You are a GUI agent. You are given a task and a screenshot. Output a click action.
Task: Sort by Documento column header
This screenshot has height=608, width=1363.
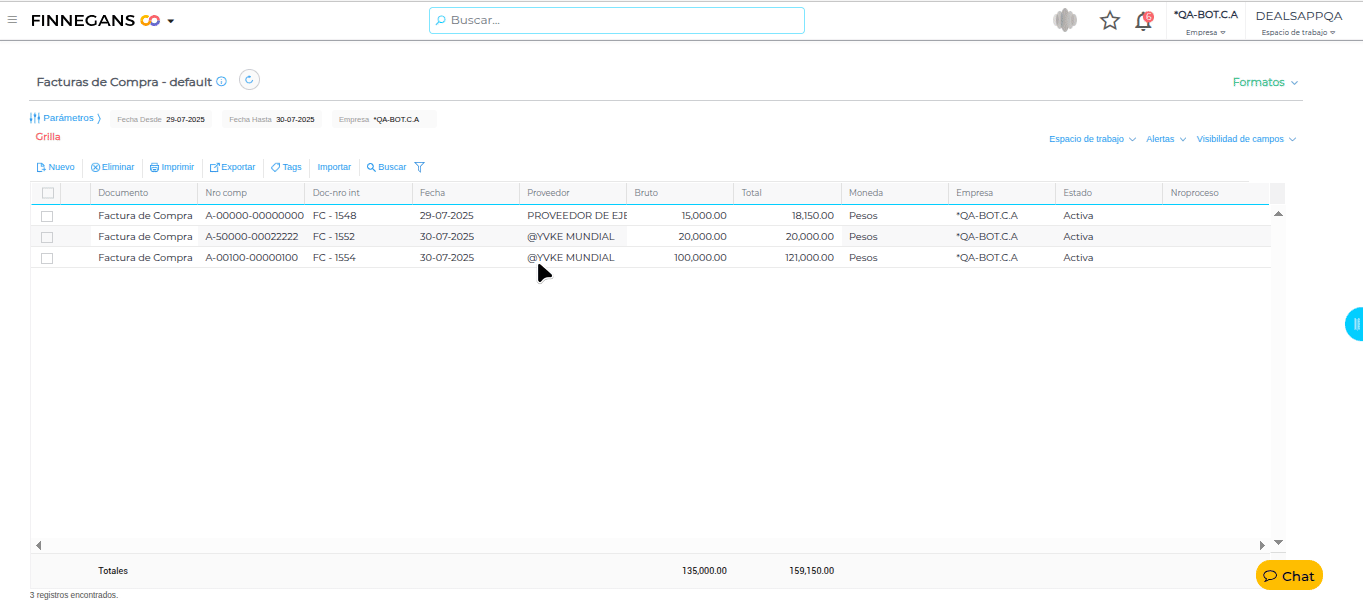pyautogui.click(x=144, y=193)
